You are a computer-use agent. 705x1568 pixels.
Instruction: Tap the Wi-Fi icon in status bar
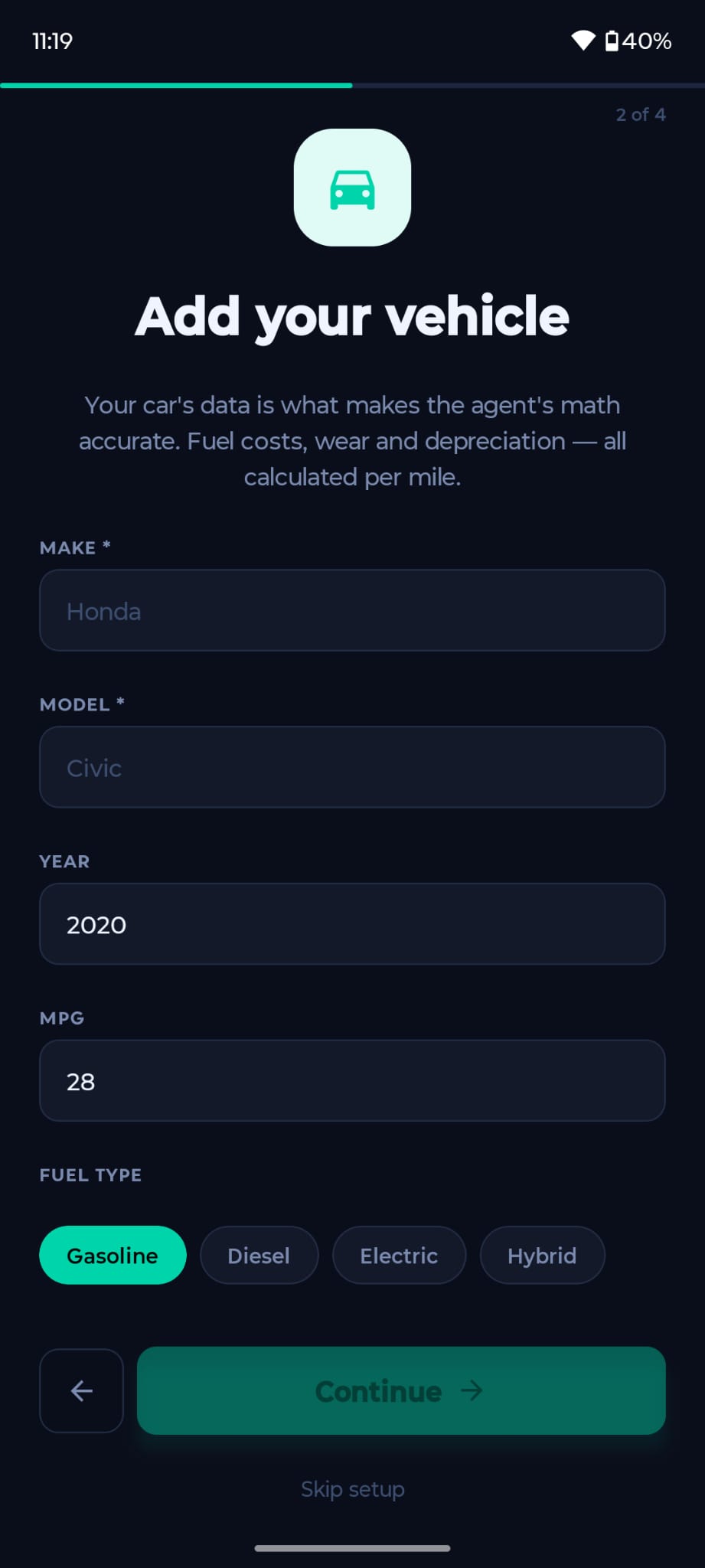tap(583, 42)
